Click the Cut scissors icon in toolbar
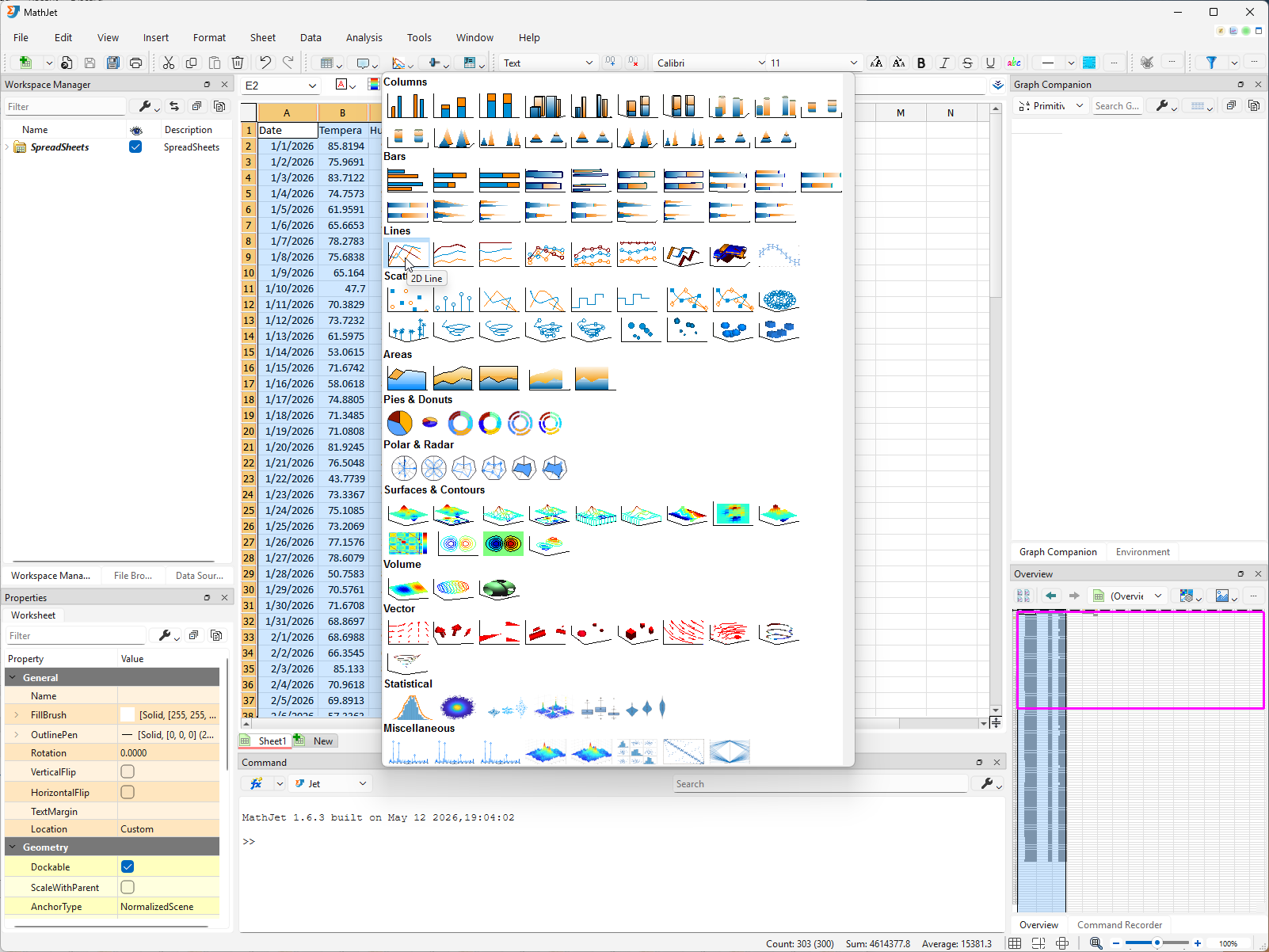The width and height of the screenshot is (1269, 952). point(169,63)
